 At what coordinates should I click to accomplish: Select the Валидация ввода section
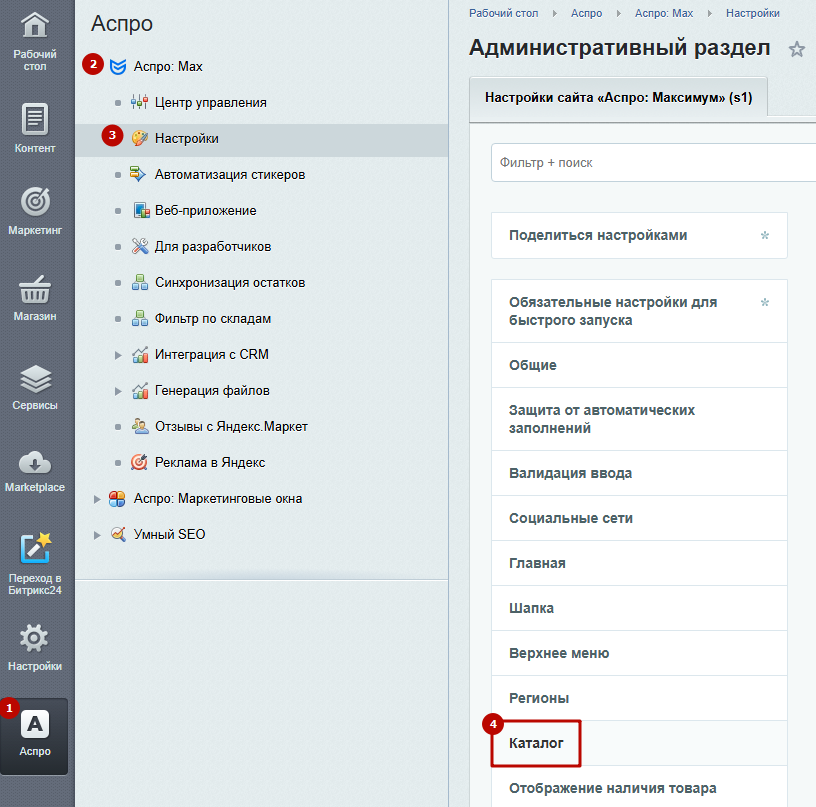(x=639, y=473)
